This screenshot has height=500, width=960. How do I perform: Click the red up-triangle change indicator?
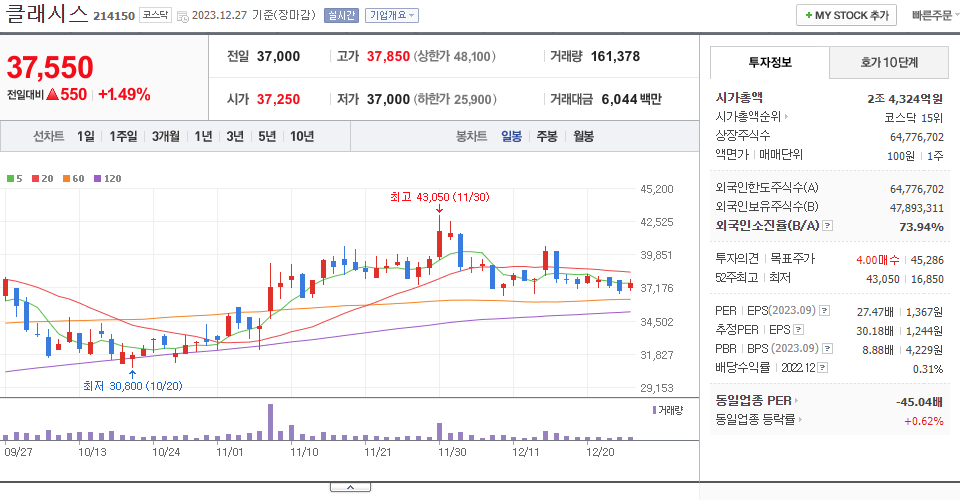(x=52, y=94)
